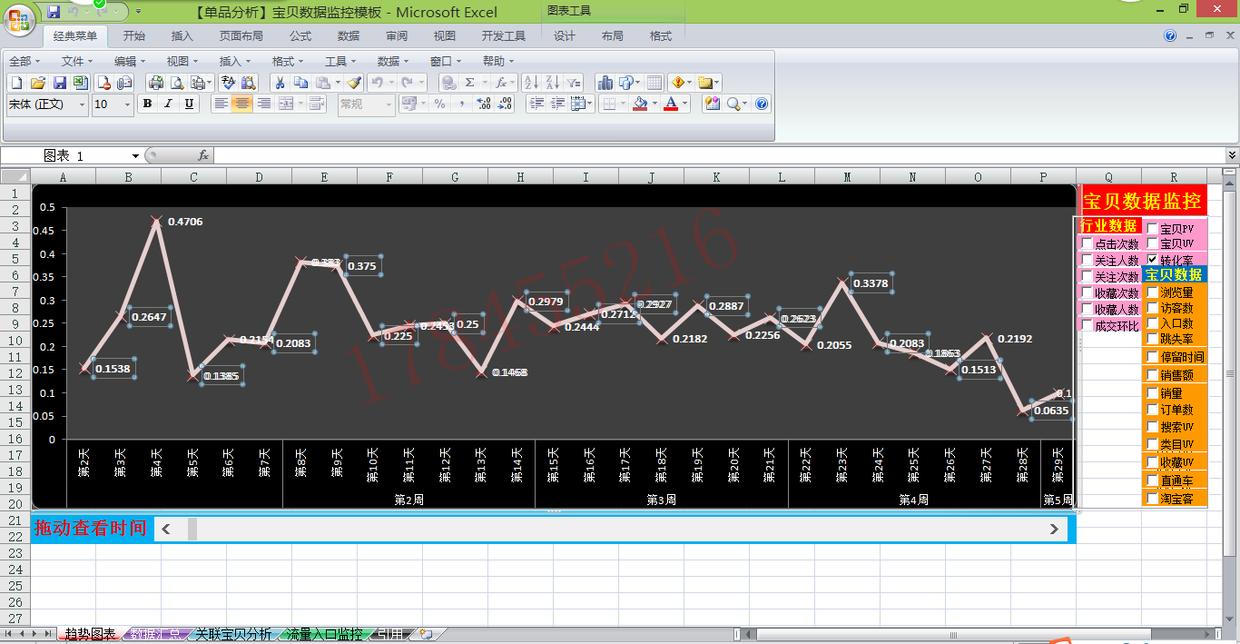Click the 0.4706 data label in chart
Screen dimensions: 1240x644
[185, 222]
